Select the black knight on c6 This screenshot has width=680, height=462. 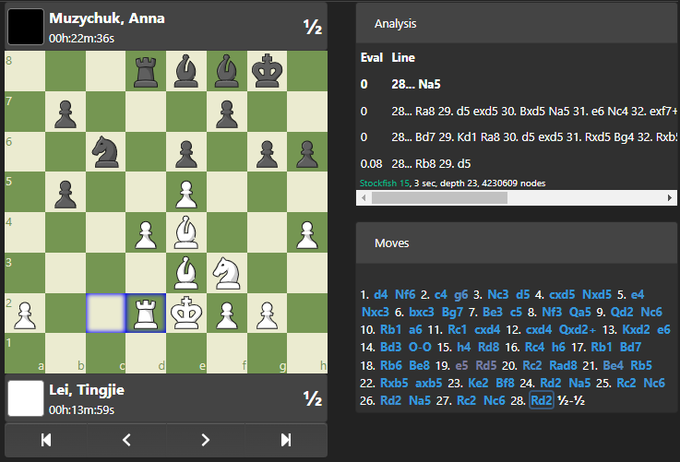tap(105, 151)
